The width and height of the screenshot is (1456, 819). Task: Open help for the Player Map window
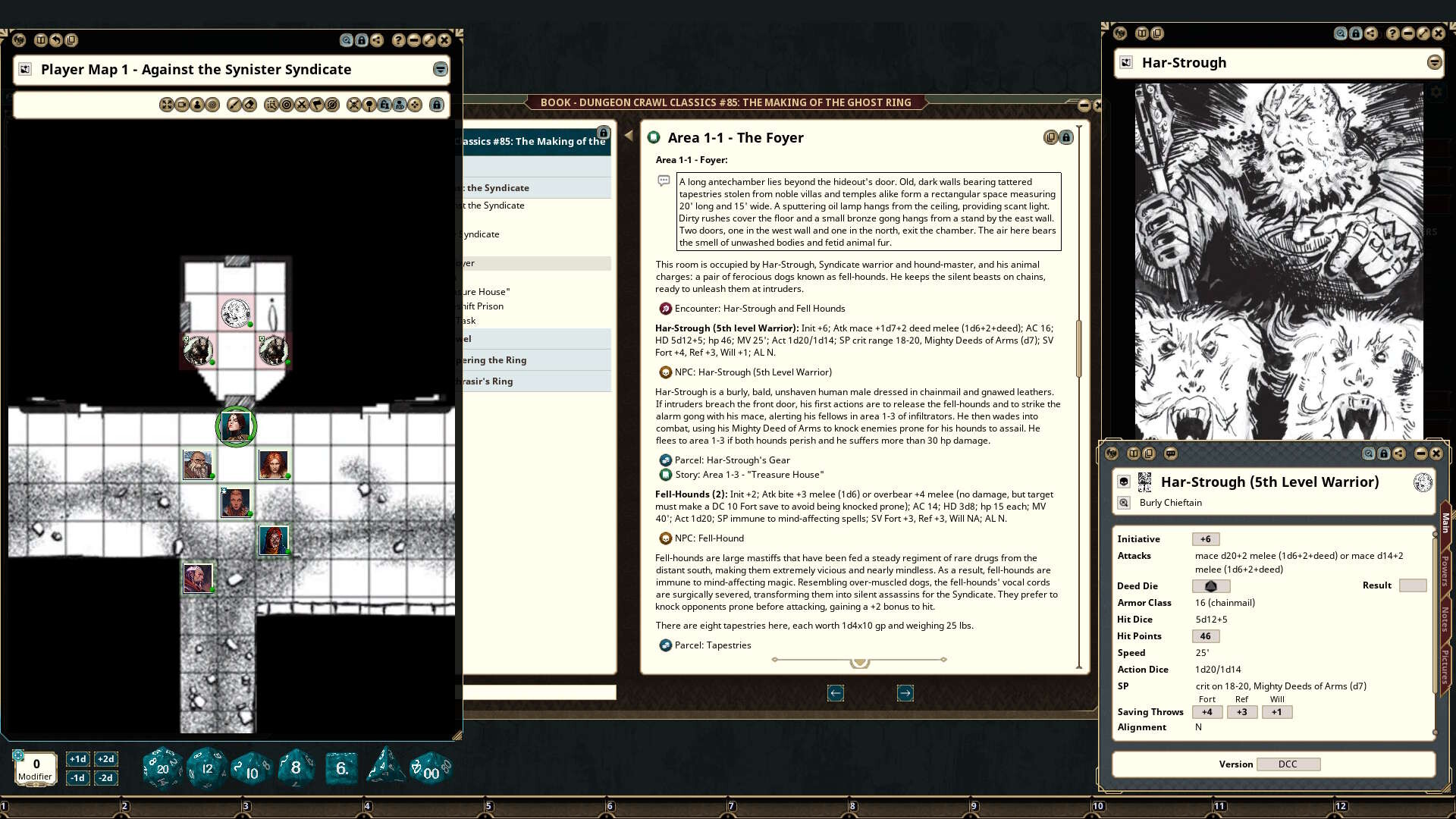click(399, 40)
